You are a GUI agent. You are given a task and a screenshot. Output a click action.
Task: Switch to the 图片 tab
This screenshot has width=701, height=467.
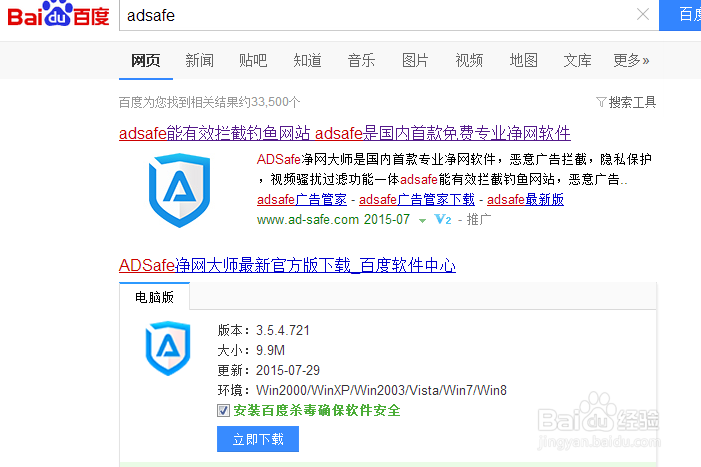(x=415, y=60)
